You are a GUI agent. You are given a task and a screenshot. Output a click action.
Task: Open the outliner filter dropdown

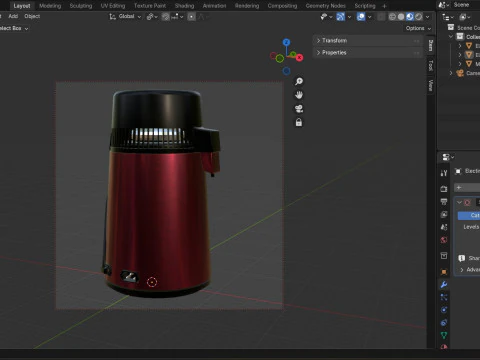coord(465,17)
